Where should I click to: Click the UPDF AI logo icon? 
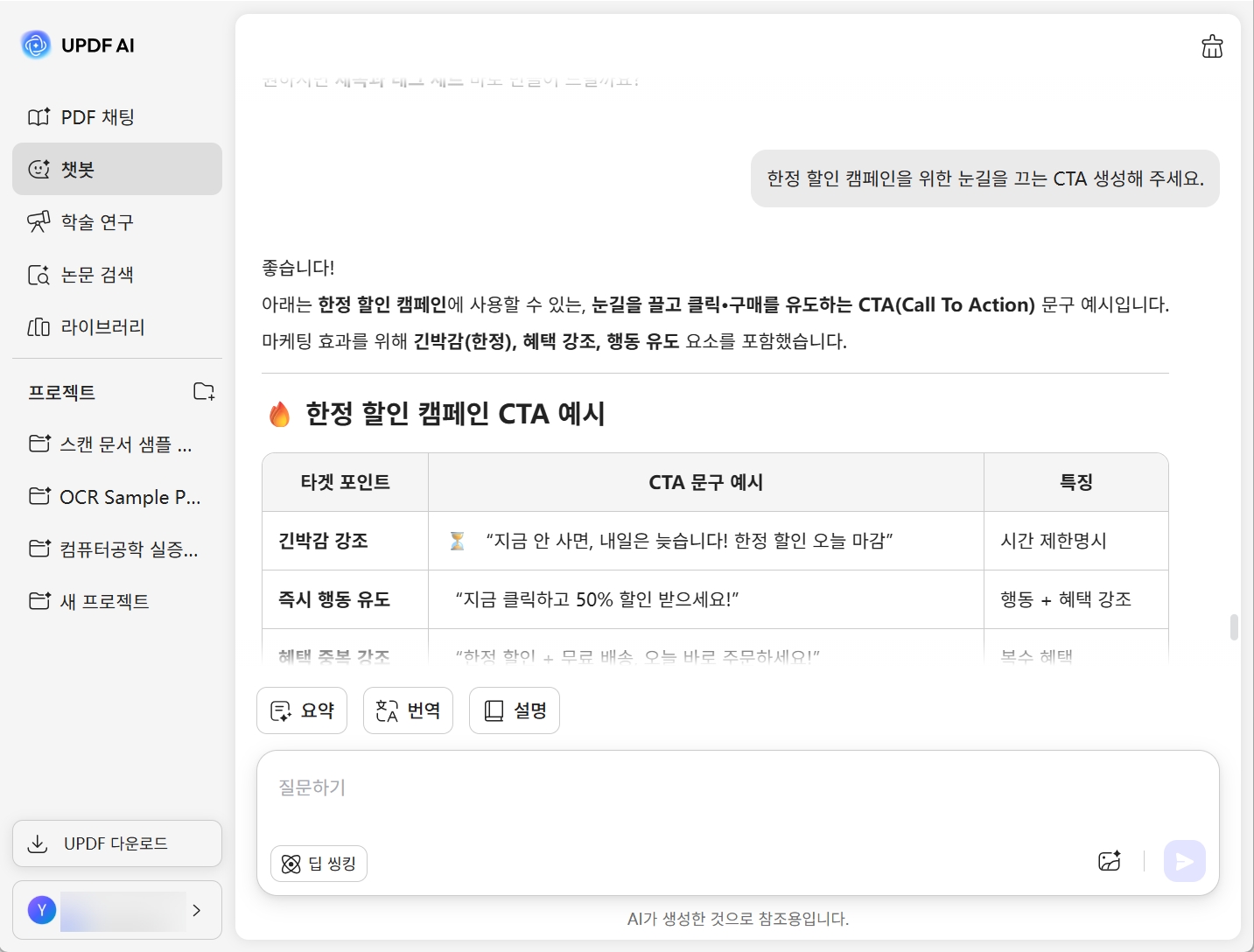(36, 45)
